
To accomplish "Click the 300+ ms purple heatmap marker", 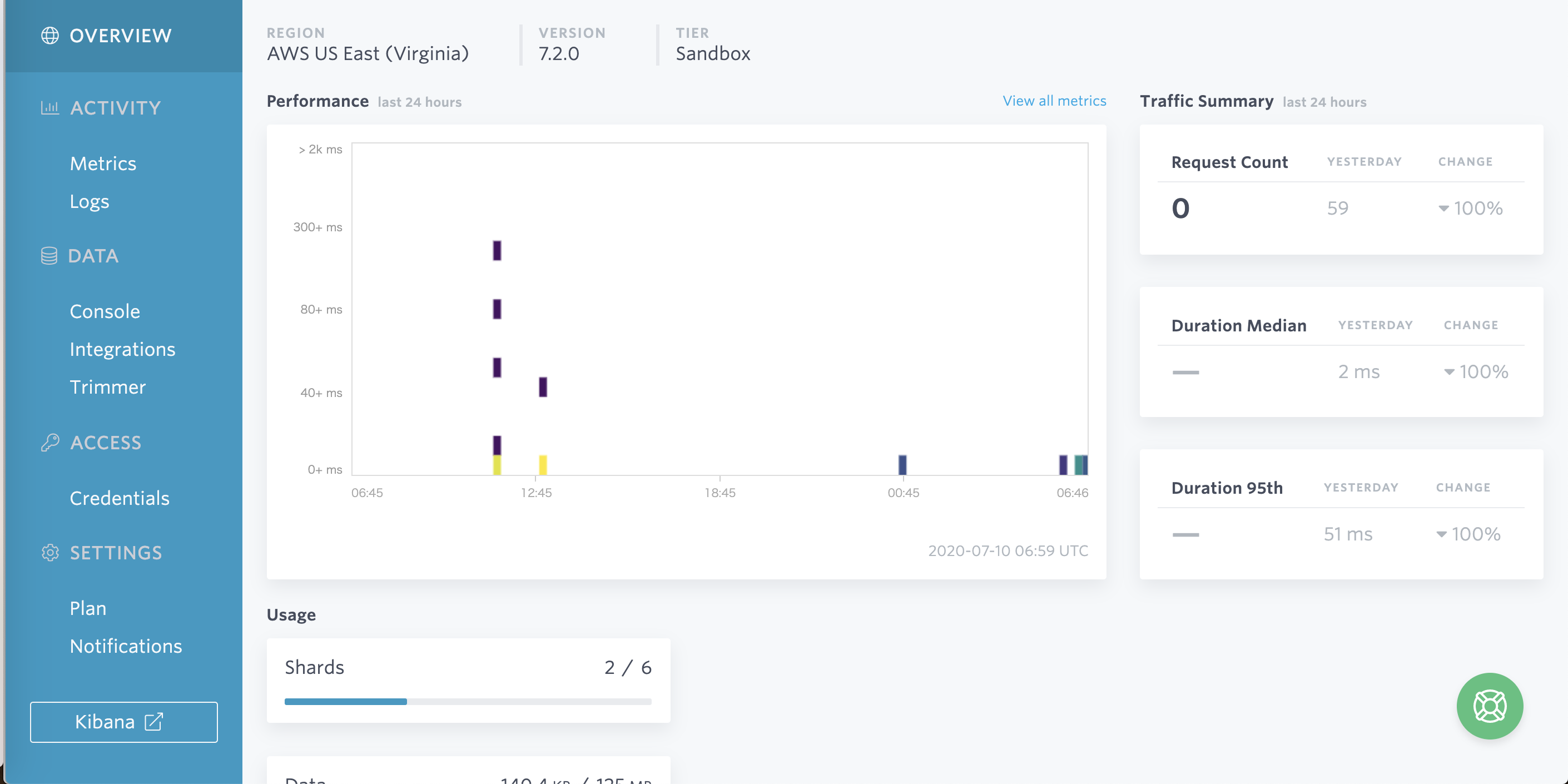I will pos(497,250).
